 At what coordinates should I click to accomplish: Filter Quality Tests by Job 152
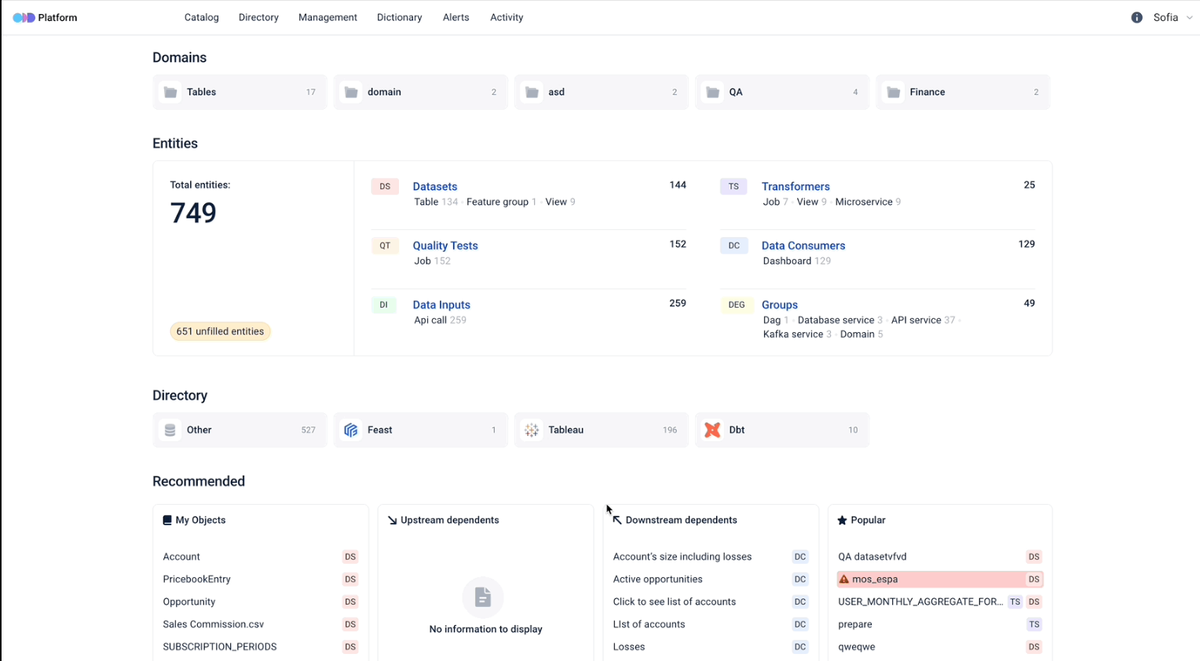[x=432, y=261]
